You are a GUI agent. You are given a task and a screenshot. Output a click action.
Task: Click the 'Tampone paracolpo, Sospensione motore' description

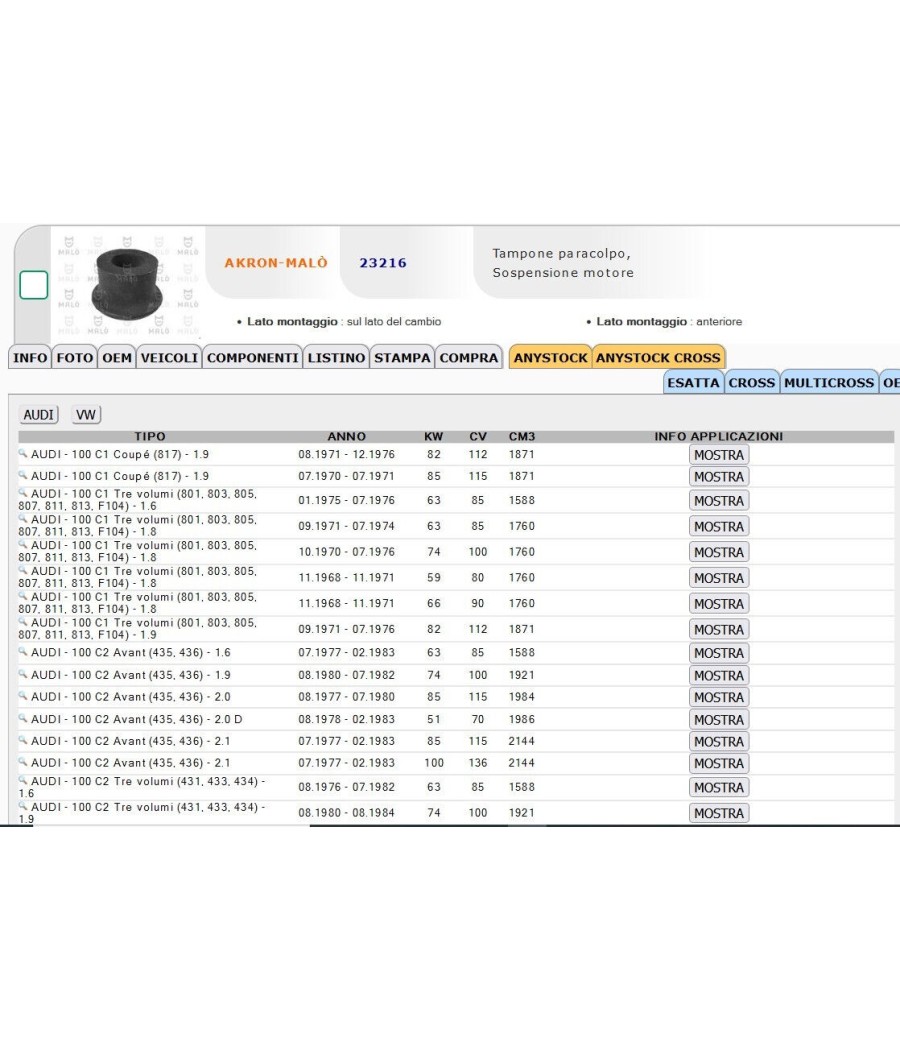click(563, 262)
